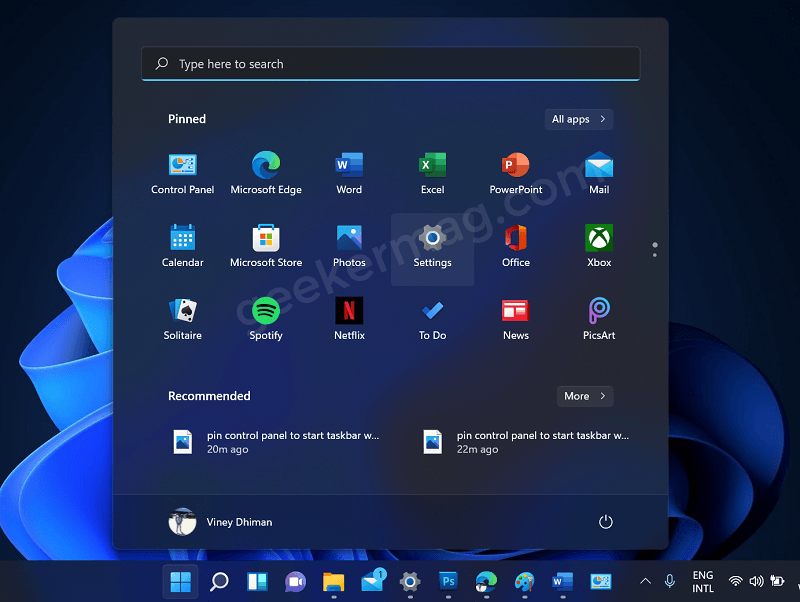This screenshot has height=602, width=800.
Task: Click More in the Recommended section
Action: click(x=585, y=396)
